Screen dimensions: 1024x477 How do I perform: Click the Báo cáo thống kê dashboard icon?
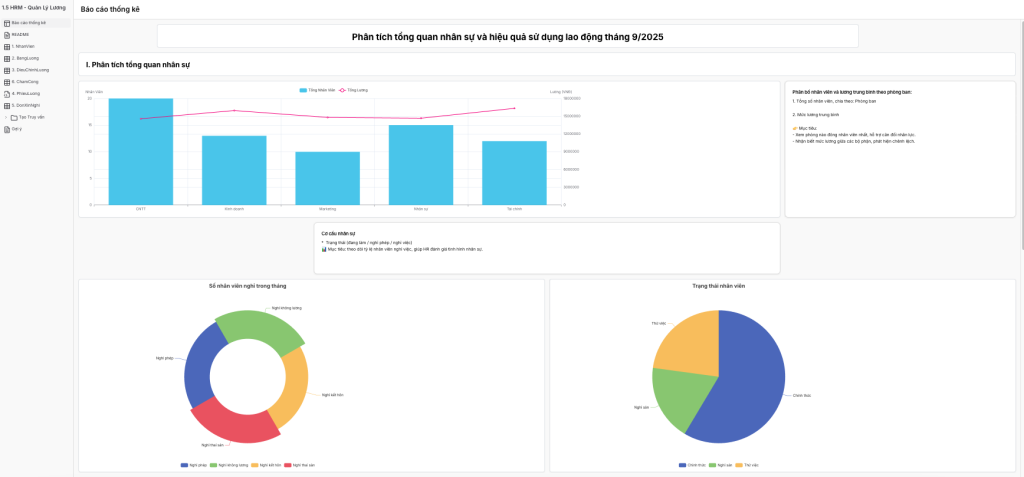point(7,22)
